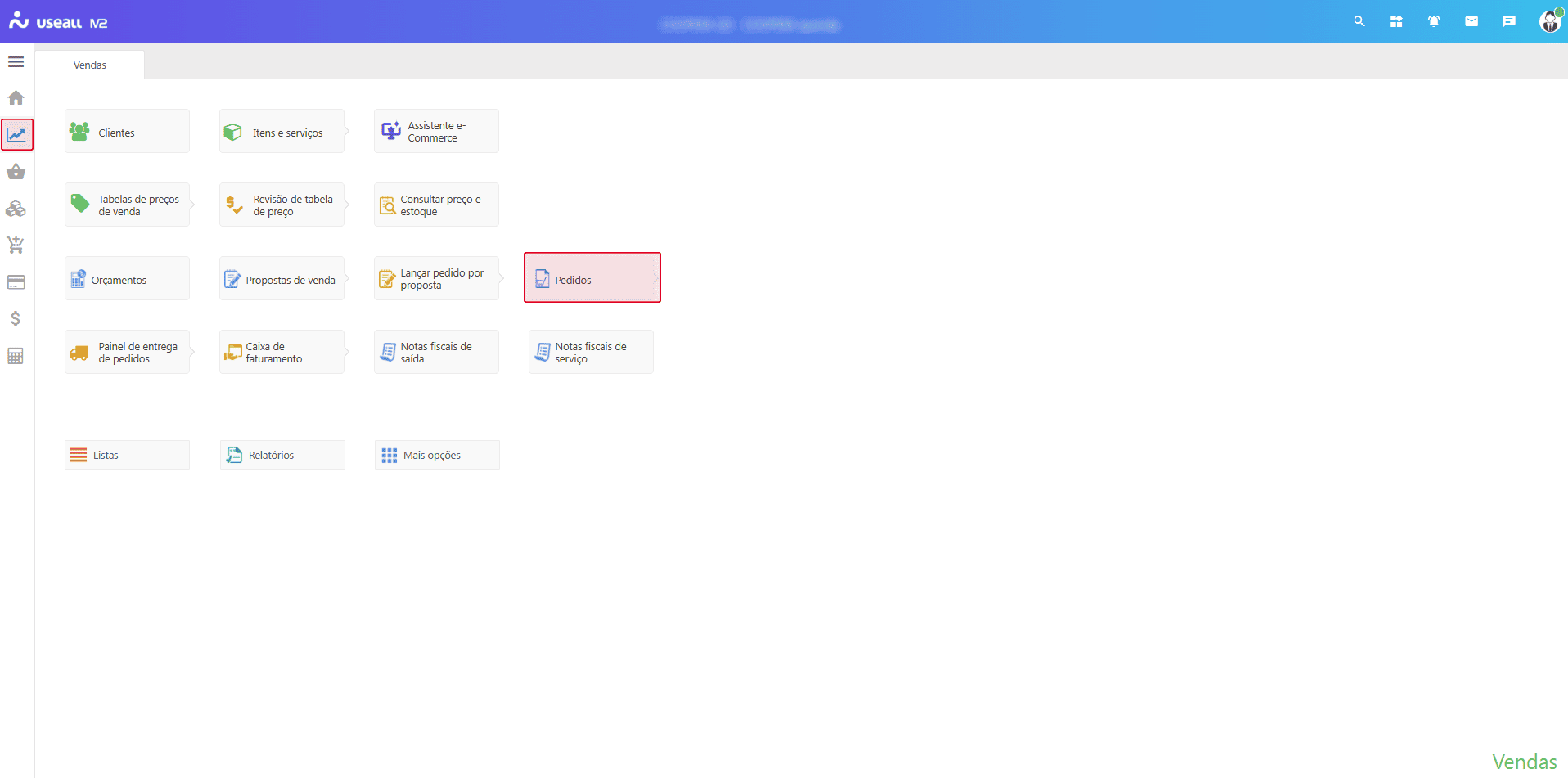Open the chat messages icon
The height and width of the screenshot is (778, 1568).
point(1509,22)
